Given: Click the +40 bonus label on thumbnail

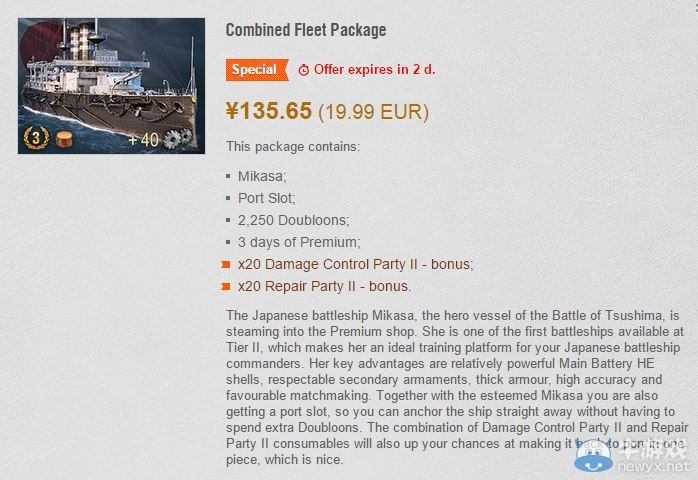Looking at the screenshot, I should [x=143, y=139].
